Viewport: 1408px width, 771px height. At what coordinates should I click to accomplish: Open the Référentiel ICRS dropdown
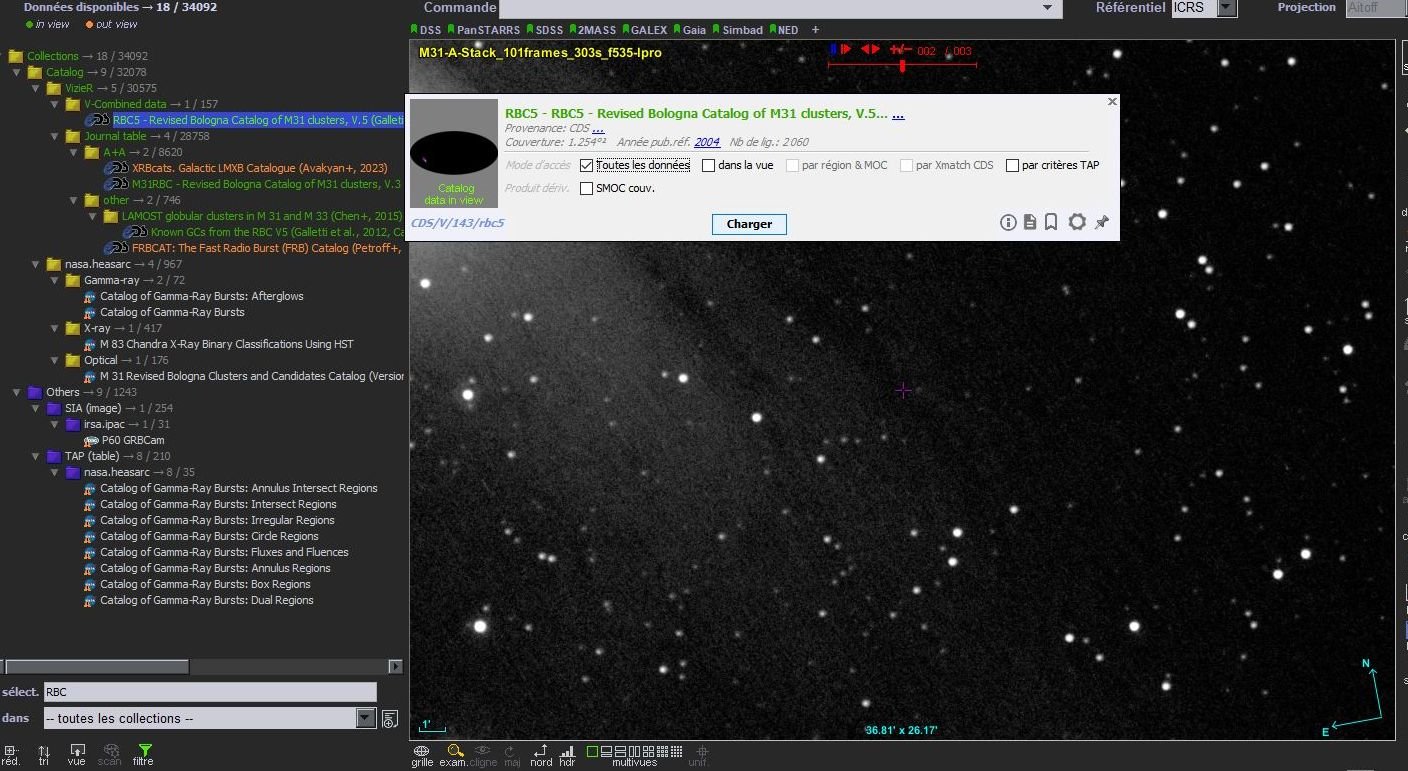pyautogui.click(x=1227, y=8)
